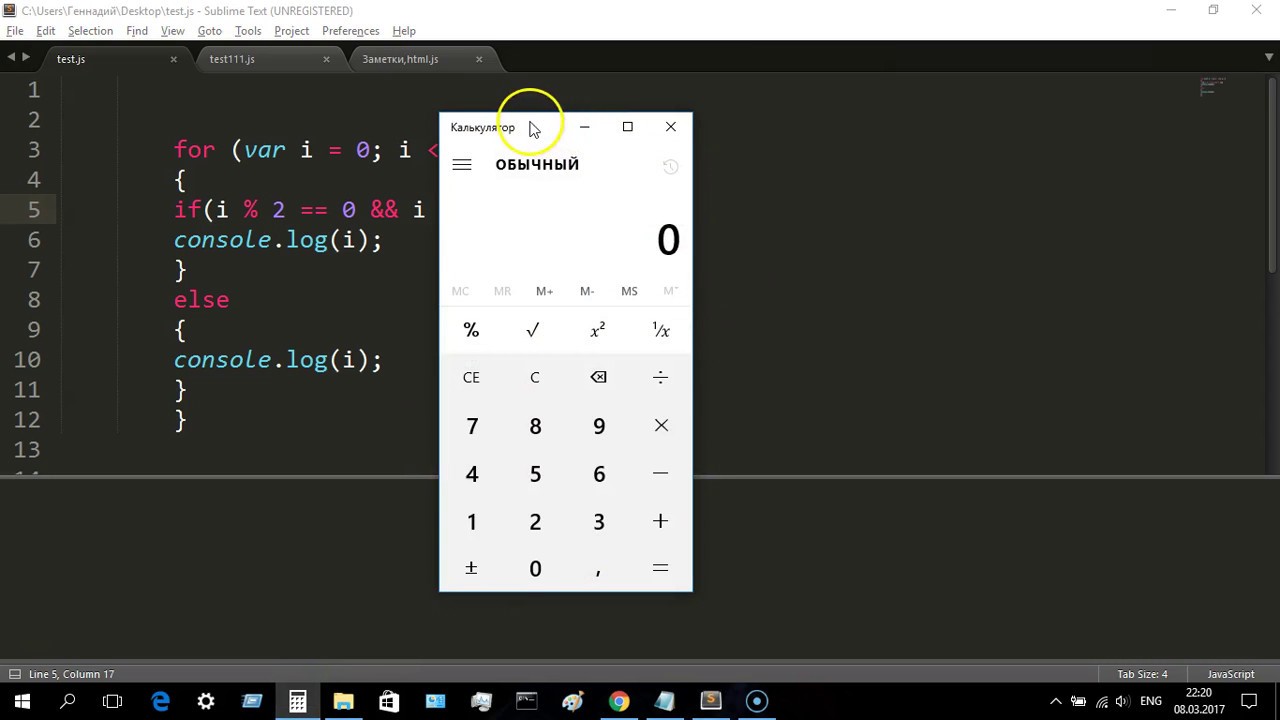Screen dimensions: 1280x720
Task: Click digit 8 on the Calculator
Action: [534, 425]
